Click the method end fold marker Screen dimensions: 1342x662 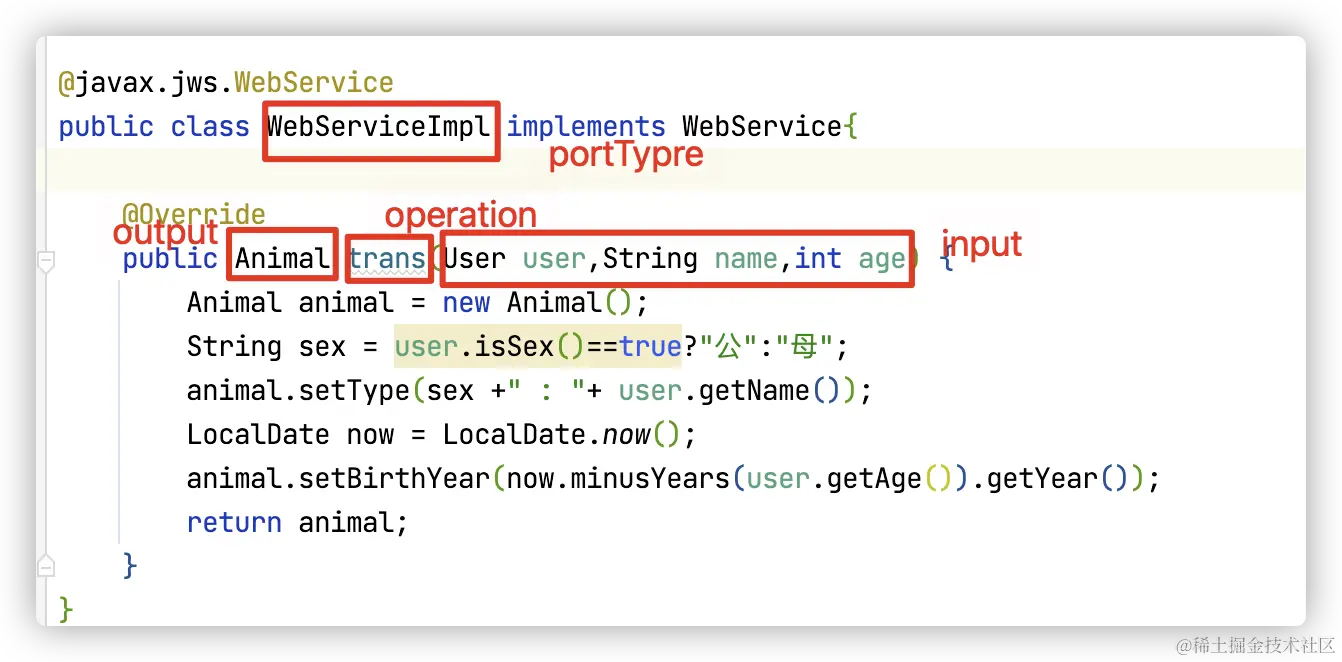tap(45, 565)
